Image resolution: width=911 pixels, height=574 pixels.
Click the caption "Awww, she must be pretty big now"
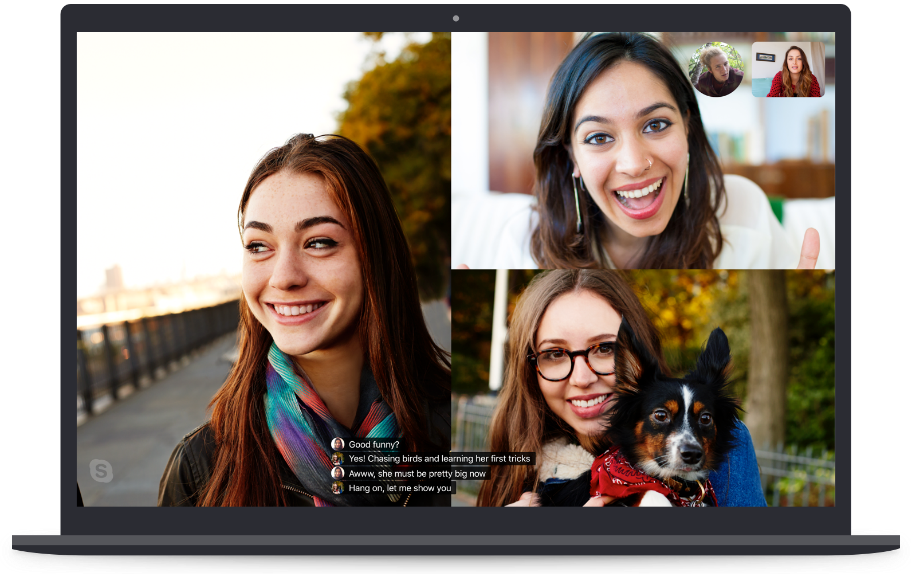pyautogui.click(x=417, y=473)
